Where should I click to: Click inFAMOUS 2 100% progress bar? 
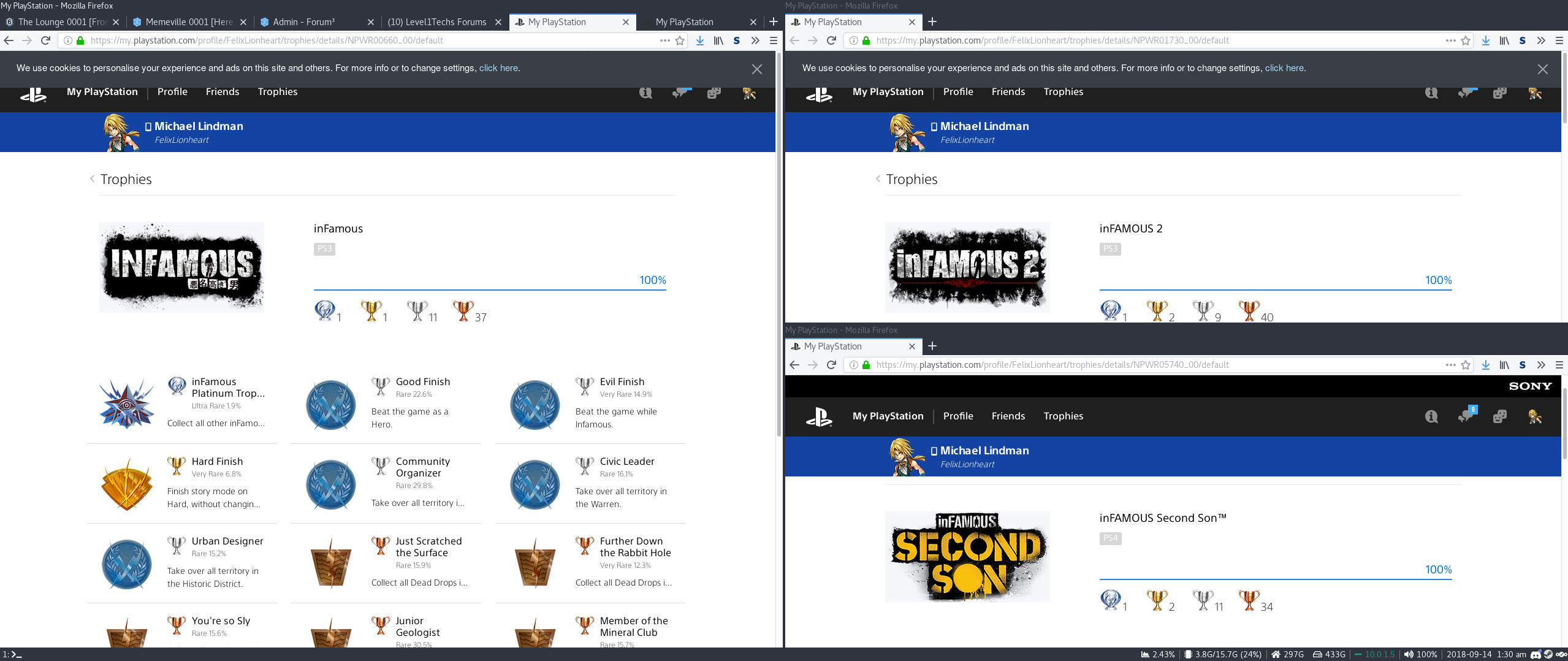(x=1276, y=289)
